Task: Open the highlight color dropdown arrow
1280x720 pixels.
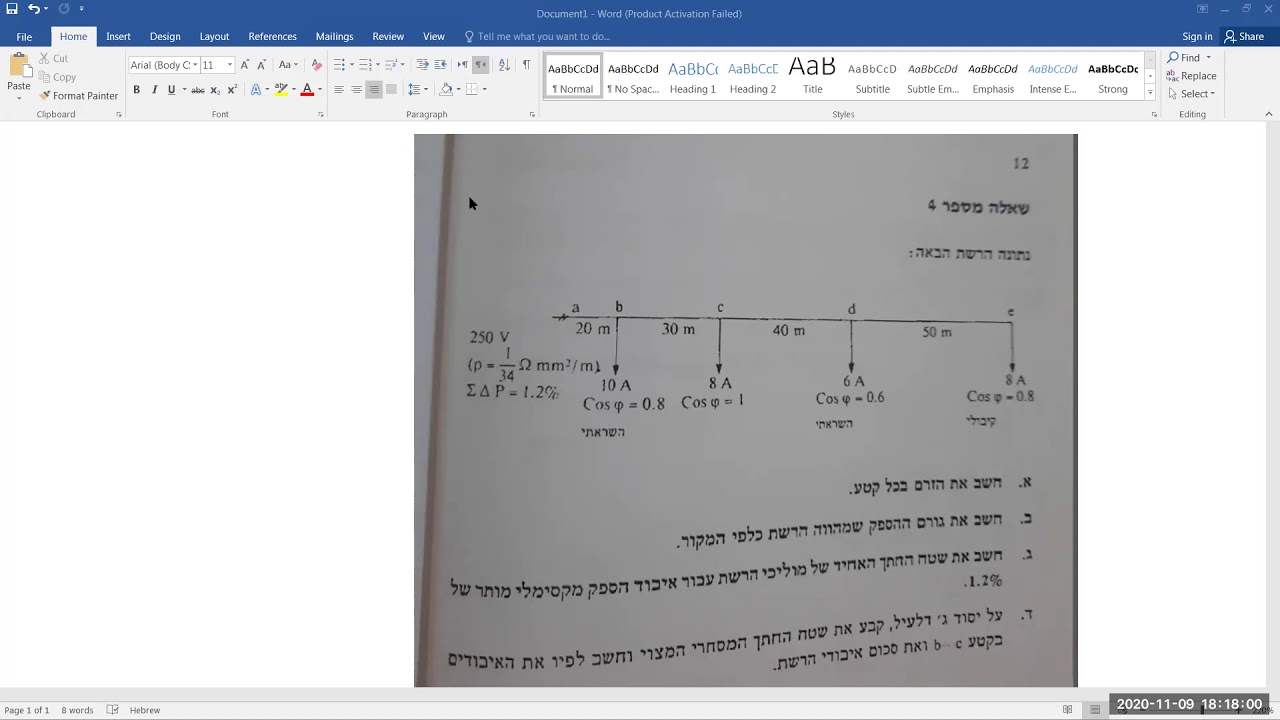Action: (293, 90)
